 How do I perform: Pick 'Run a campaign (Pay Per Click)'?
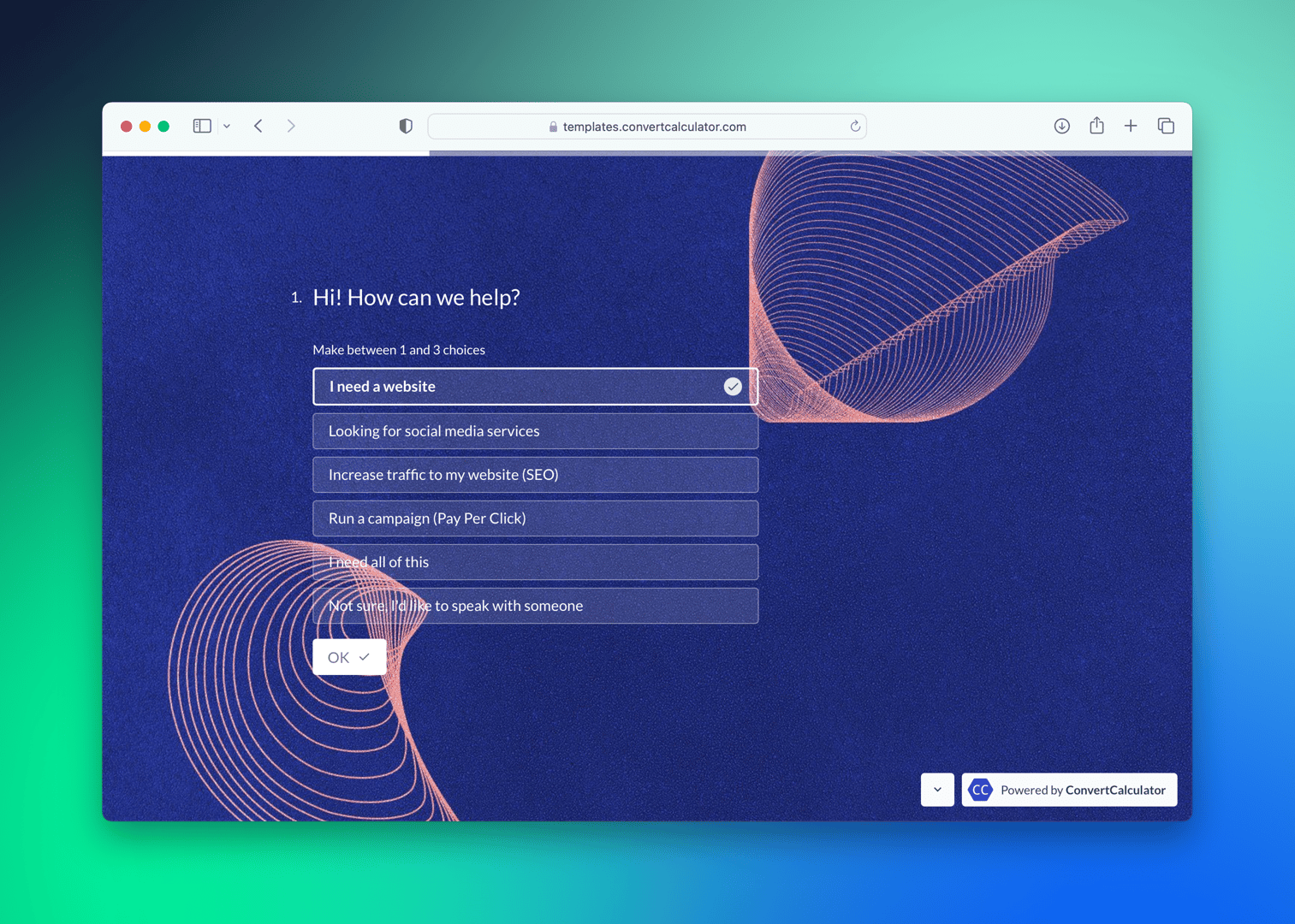pyautogui.click(x=535, y=518)
